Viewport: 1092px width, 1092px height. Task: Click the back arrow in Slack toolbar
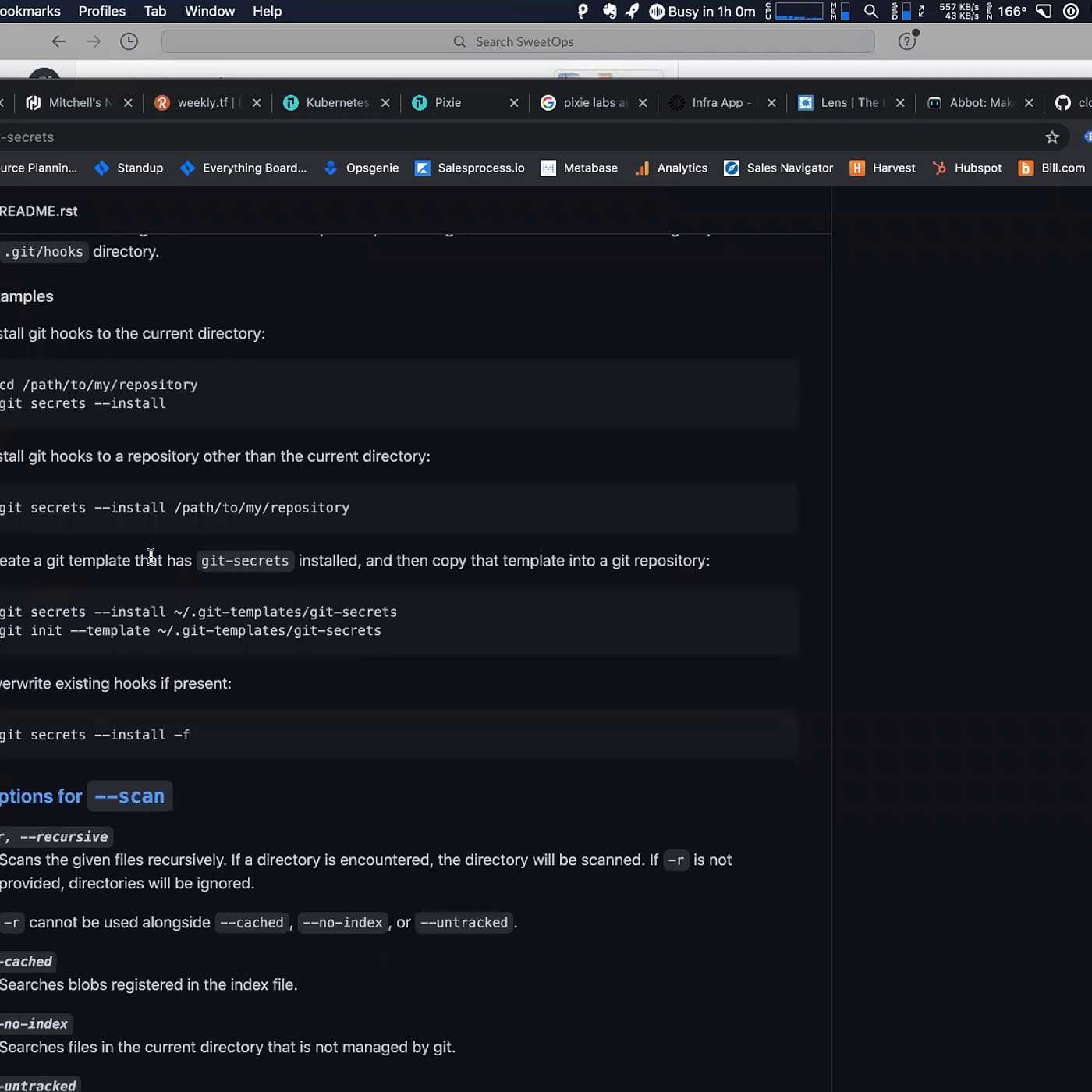(58, 41)
